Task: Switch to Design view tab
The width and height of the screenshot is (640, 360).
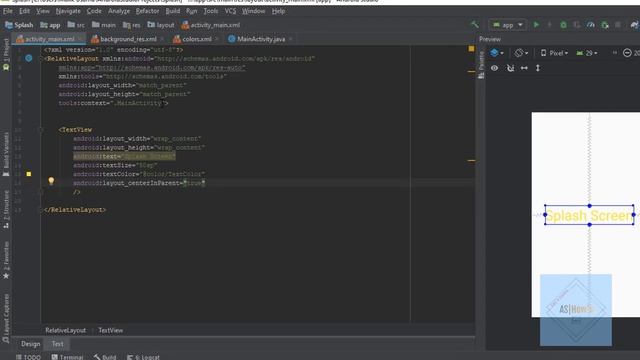Action: pos(31,344)
